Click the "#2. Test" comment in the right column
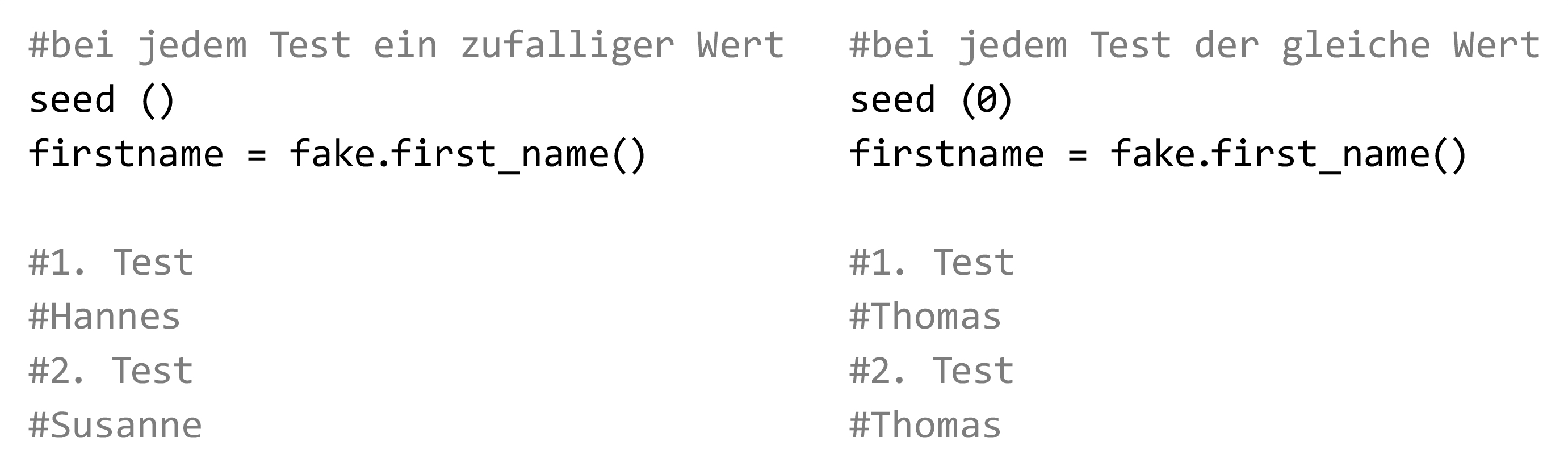The width and height of the screenshot is (1568, 467). [x=931, y=371]
